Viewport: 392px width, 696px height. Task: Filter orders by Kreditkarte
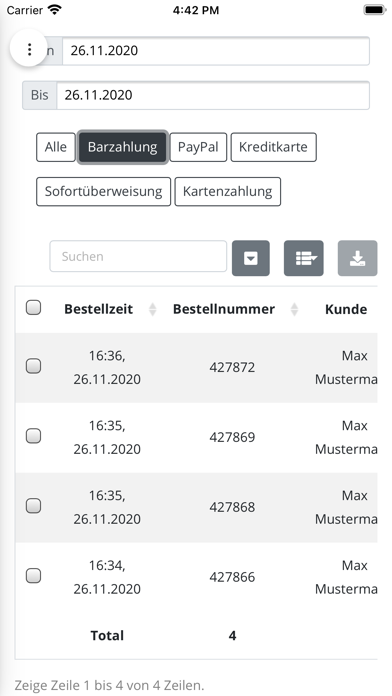click(273, 147)
